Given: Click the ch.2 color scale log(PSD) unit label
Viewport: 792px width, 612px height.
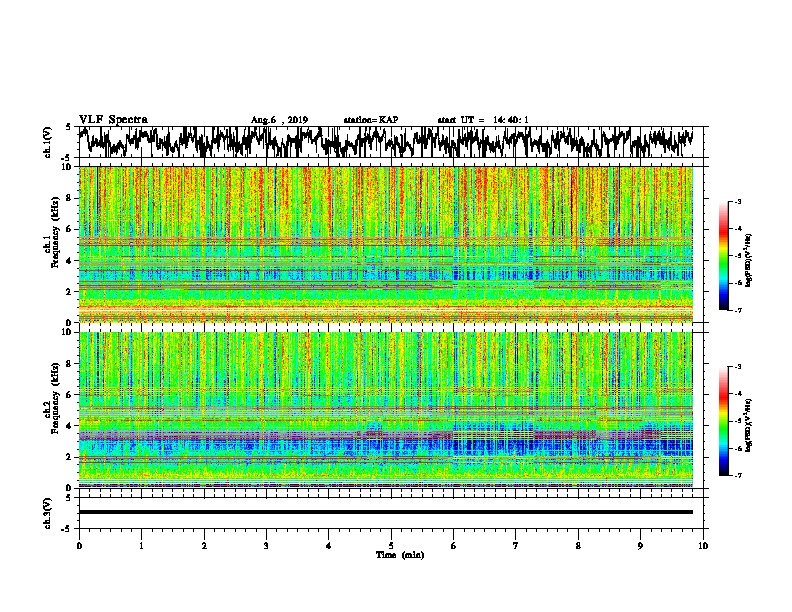Looking at the screenshot, I should 749,425.
